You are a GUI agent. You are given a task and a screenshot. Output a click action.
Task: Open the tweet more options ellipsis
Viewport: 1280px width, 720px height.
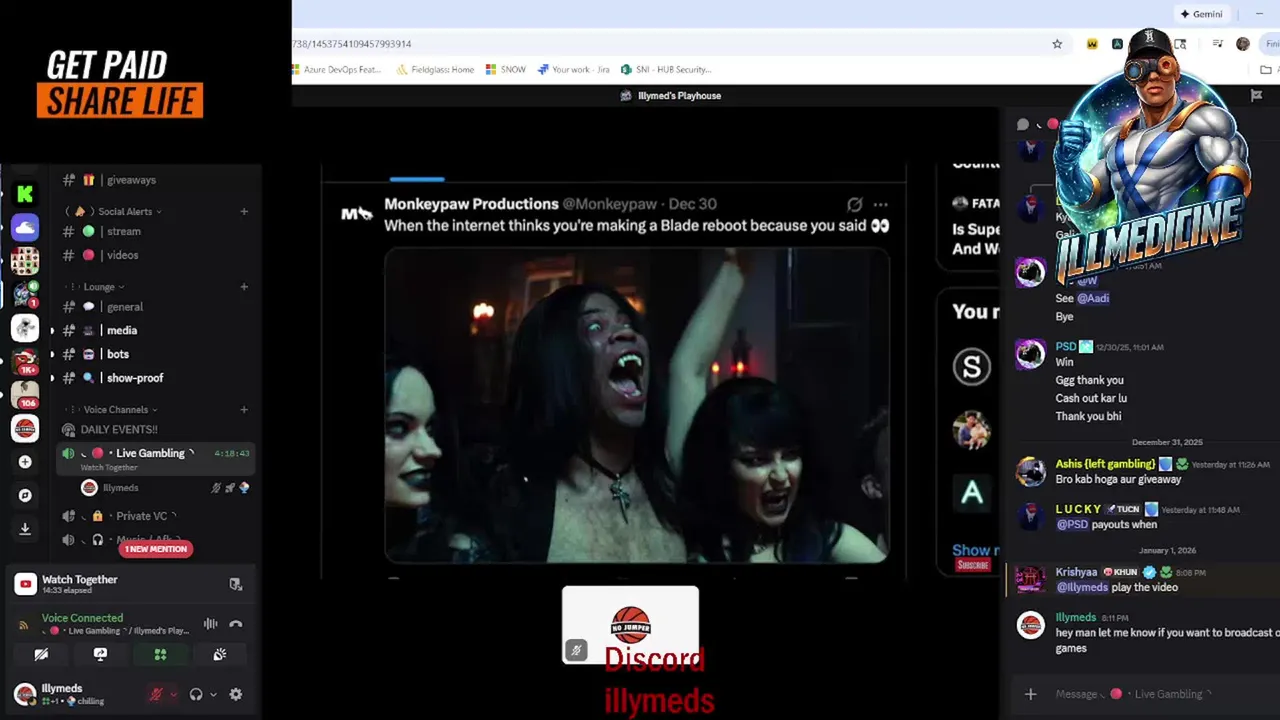tap(880, 204)
